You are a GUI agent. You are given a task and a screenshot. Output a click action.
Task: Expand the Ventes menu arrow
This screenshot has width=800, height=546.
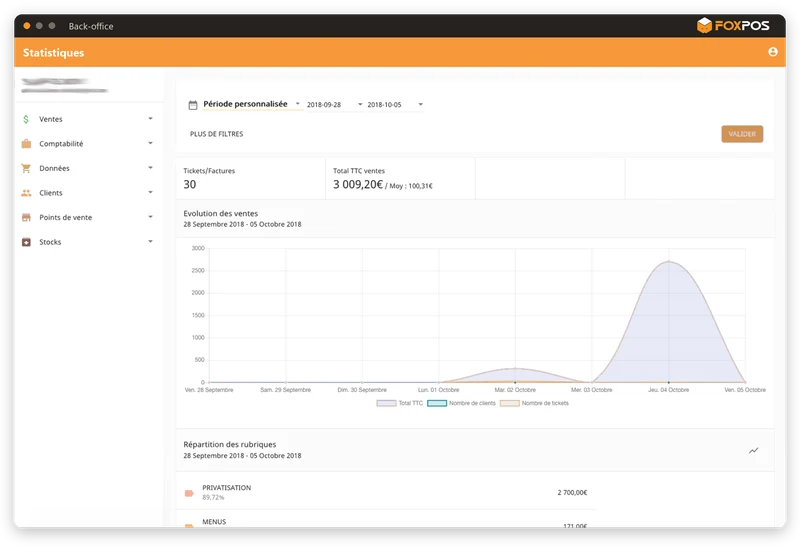(x=151, y=118)
